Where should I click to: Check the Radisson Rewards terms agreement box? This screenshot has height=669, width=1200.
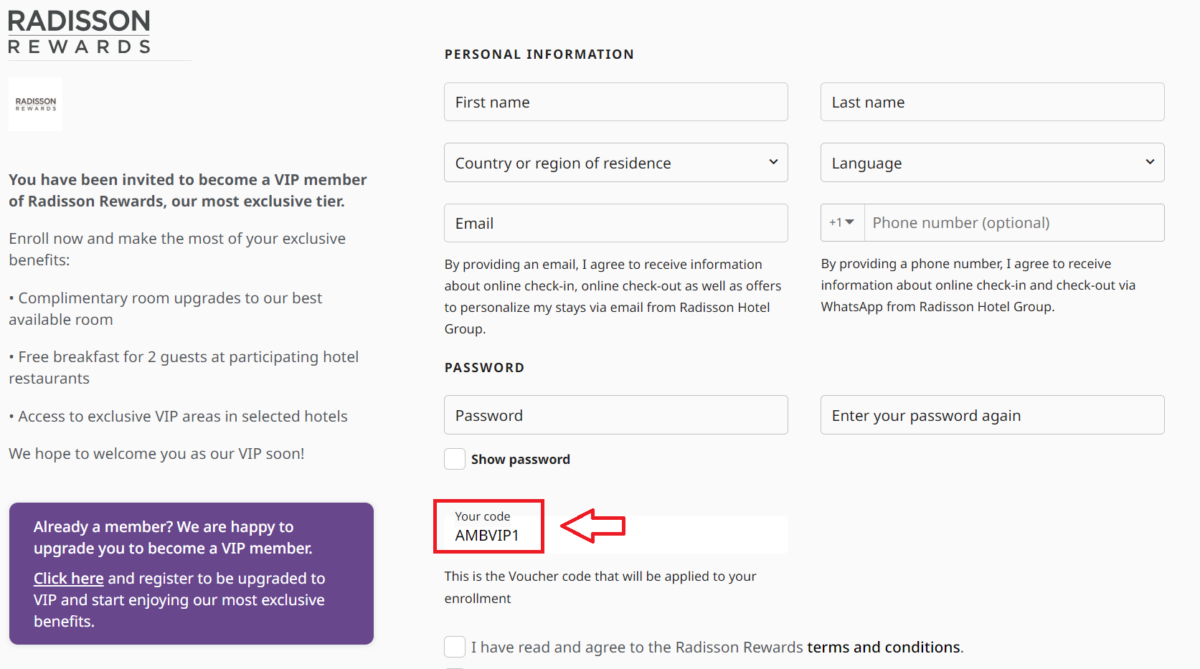click(454, 646)
